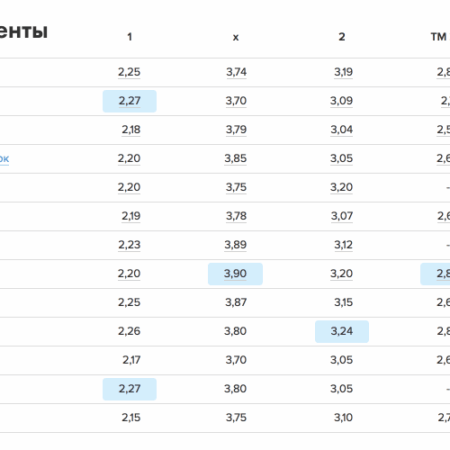Screen dimensions: 450x450
Task: Click the home-win odds 2,26
Action: (129, 331)
